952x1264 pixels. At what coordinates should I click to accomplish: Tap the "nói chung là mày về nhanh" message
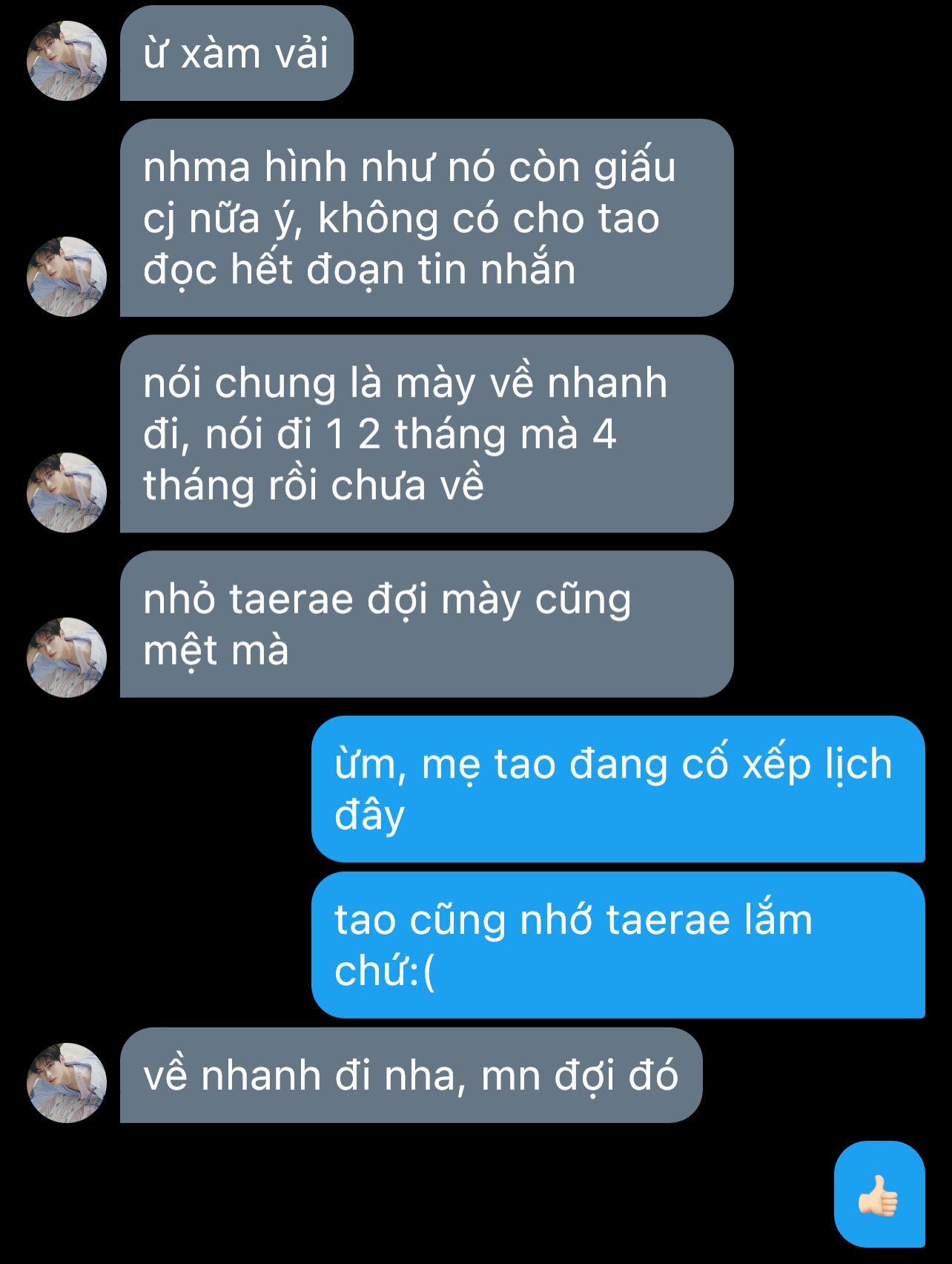[x=426, y=434]
